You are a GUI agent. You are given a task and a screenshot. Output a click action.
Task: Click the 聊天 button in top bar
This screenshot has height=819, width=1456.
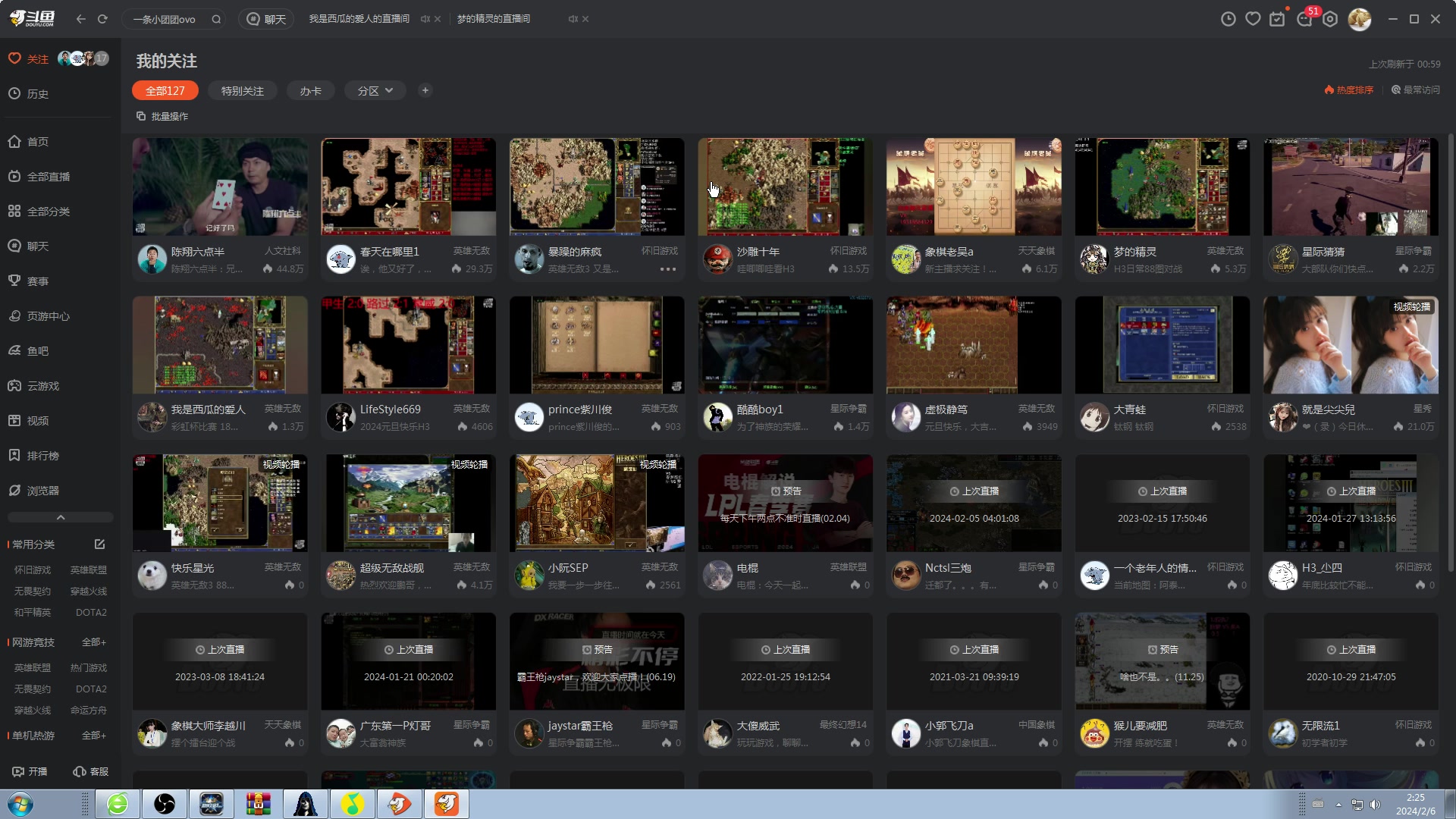pos(267,19)
